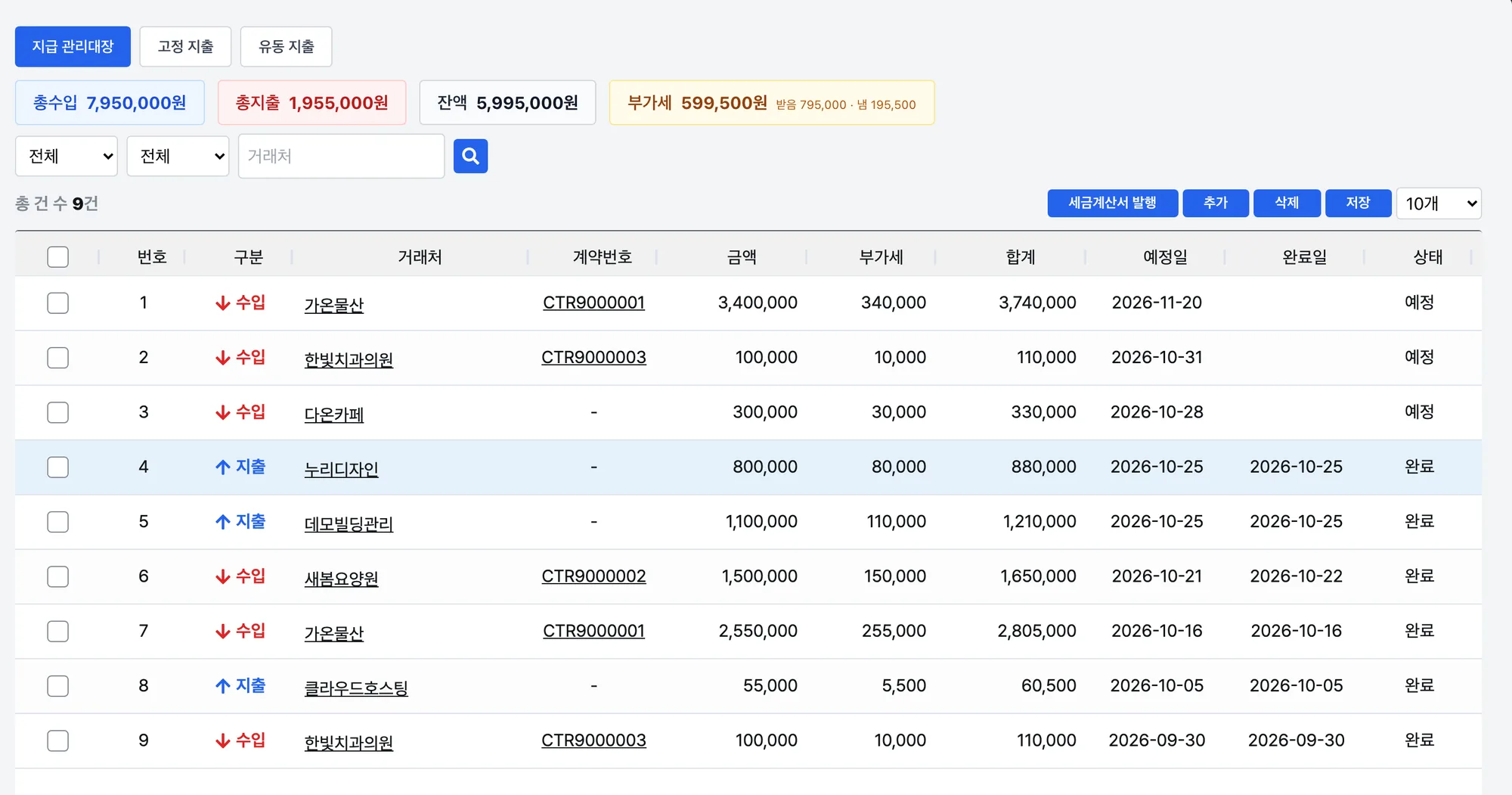Go to the 유동 지출 tab
The height and width of the screenshot is (795, 1512).
click(286, 47)
